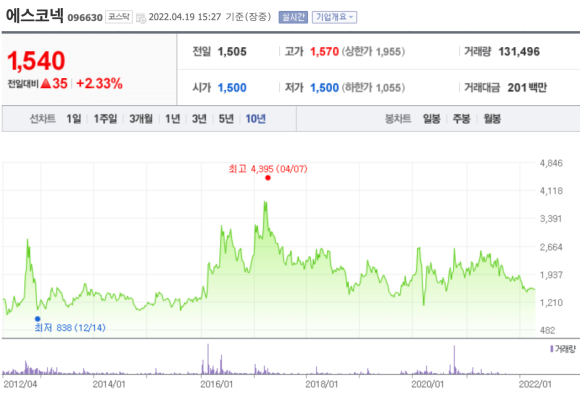Click the upper limit 상한가 1,955 text
This screenshot has width=580, height=395.
point(373,51)
